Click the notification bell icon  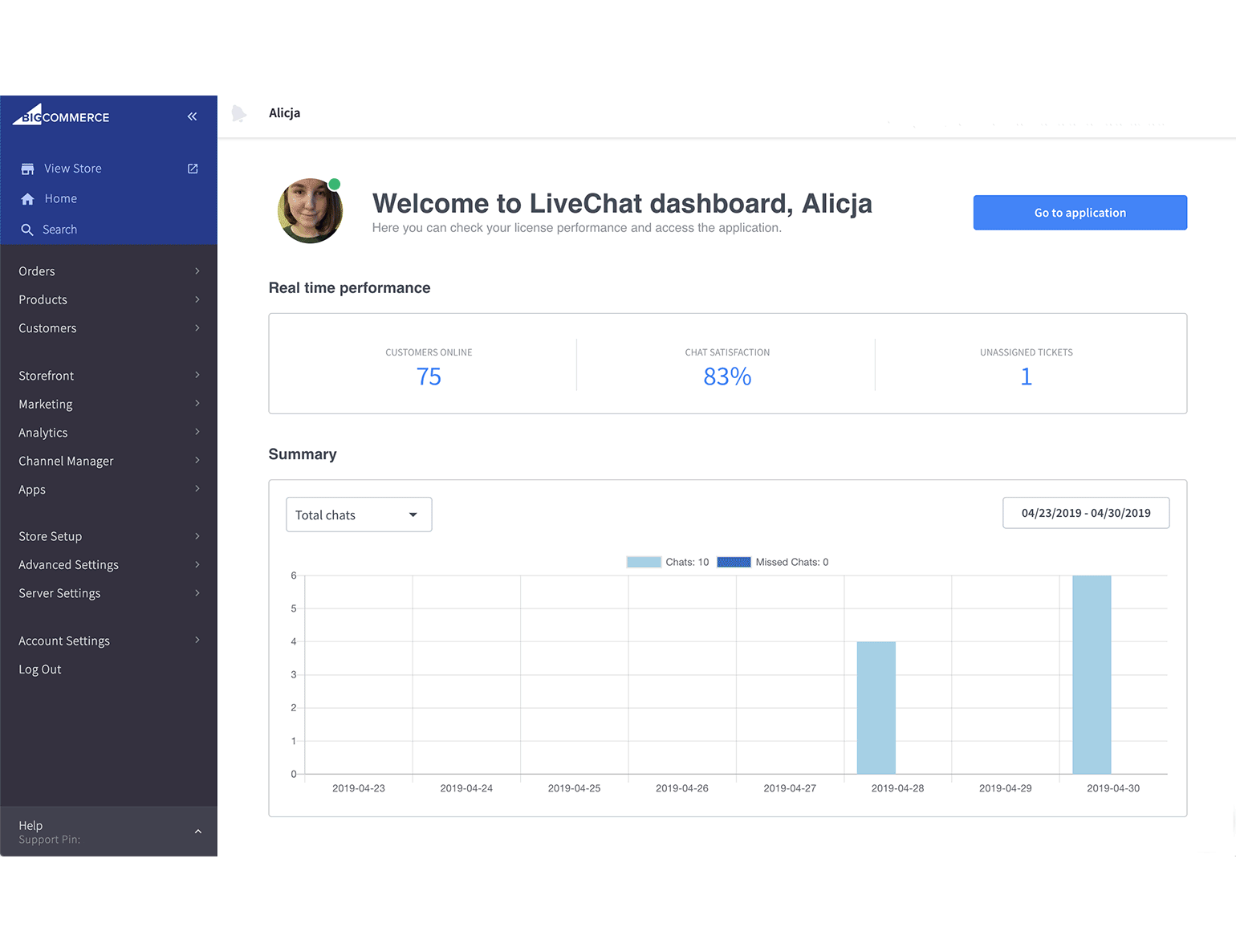pos(238,113)
